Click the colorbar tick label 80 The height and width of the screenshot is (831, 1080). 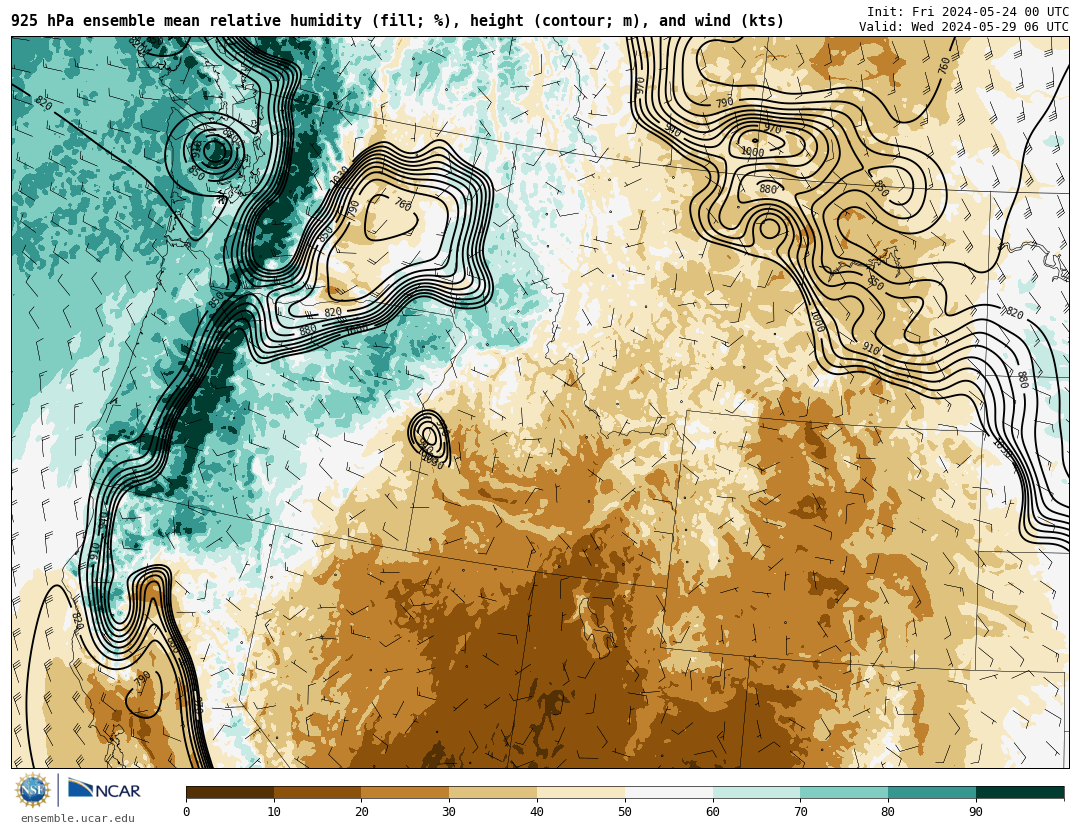(888, 812)
